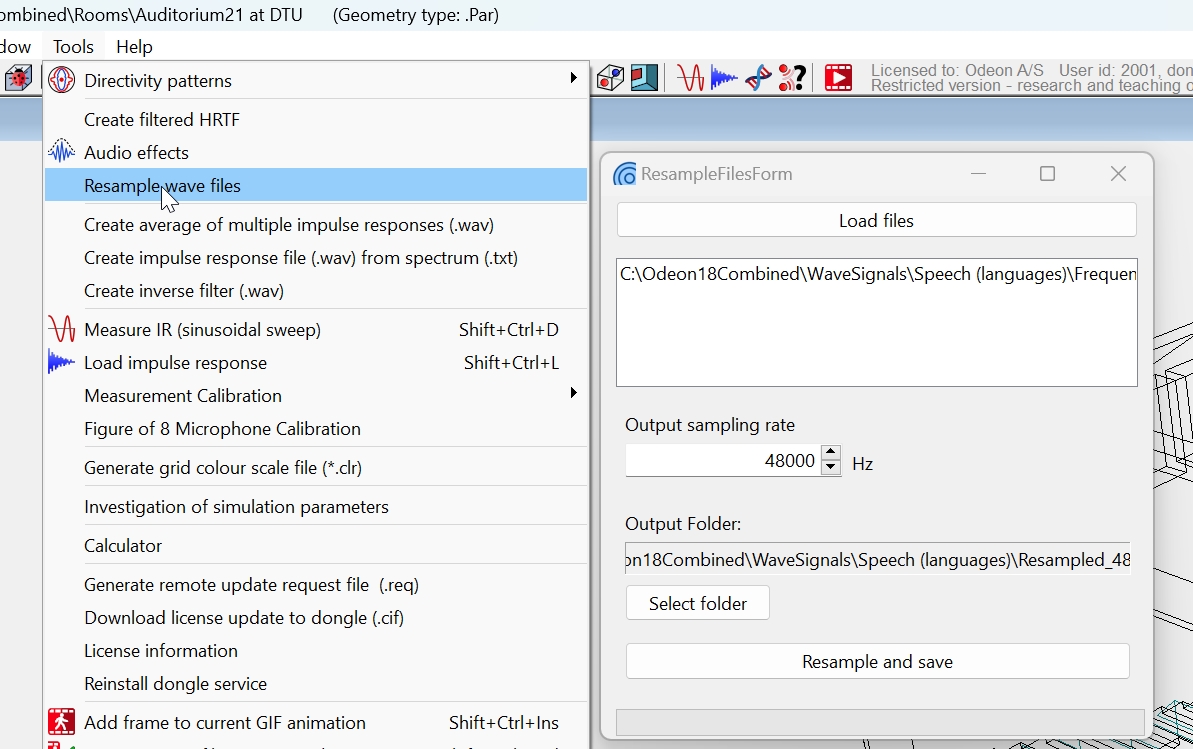The image size is (1193, 749).
Task: Open the Calculator tool
Action: click(x=316, y=546)
